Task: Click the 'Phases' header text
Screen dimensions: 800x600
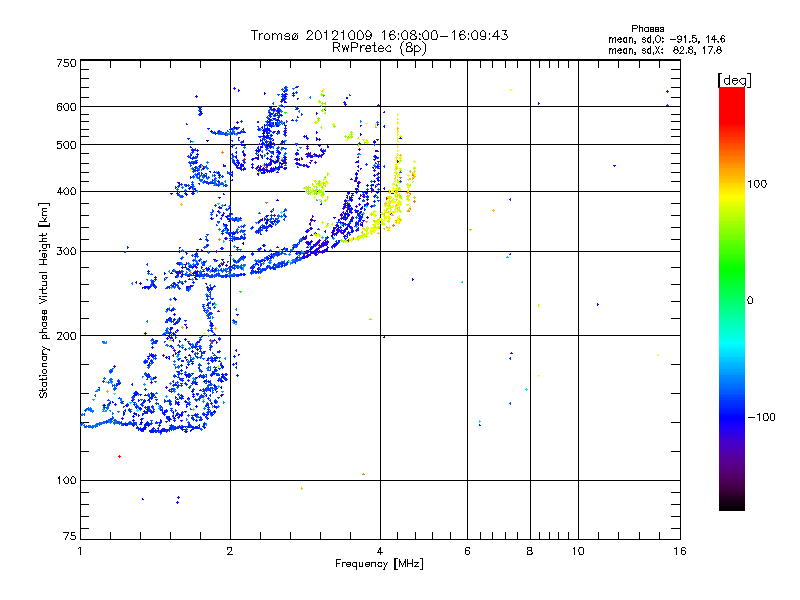Action: 647,29
